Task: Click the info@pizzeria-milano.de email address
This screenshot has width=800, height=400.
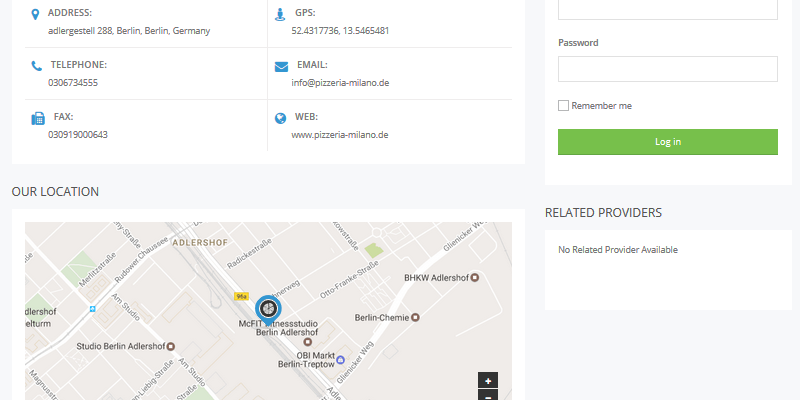Action: pos(340,83)
